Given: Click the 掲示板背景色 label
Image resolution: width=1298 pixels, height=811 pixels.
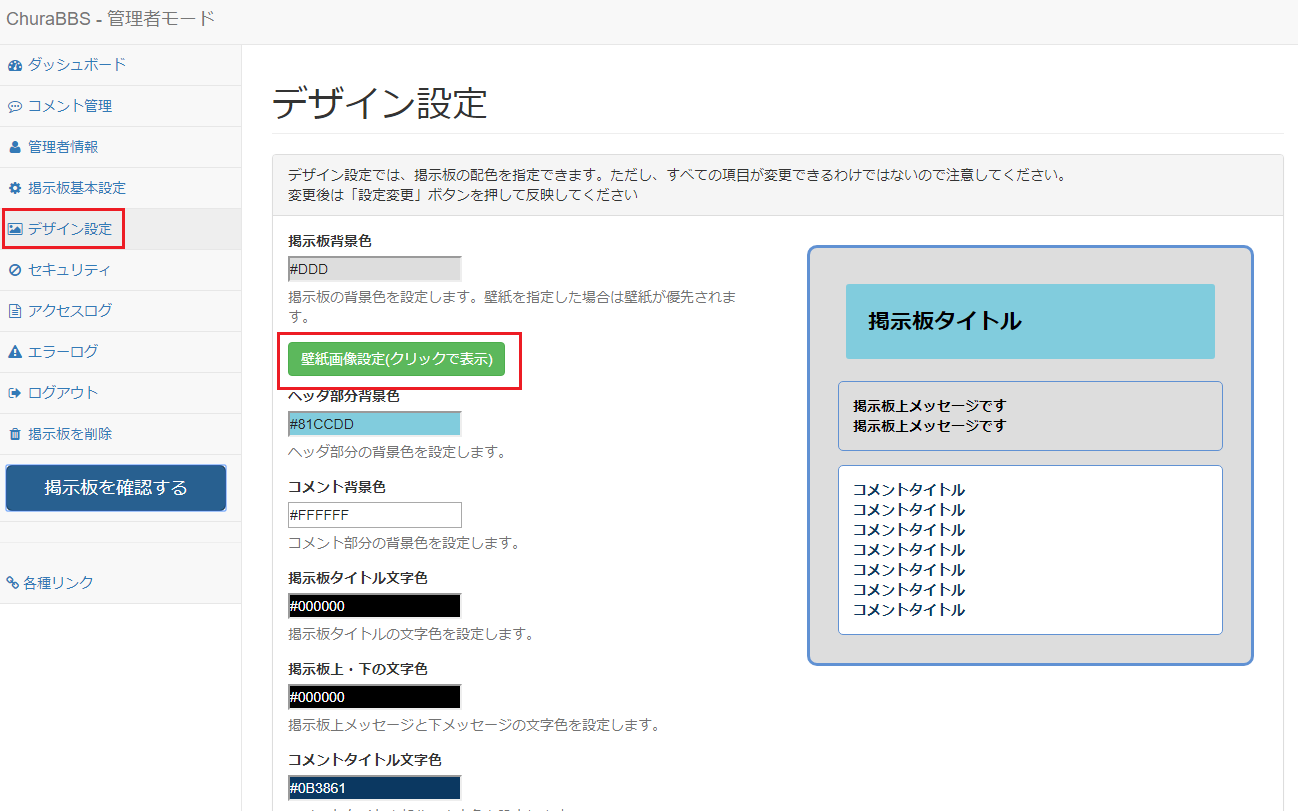Looking at the screenshot, I should coord(330,241).
